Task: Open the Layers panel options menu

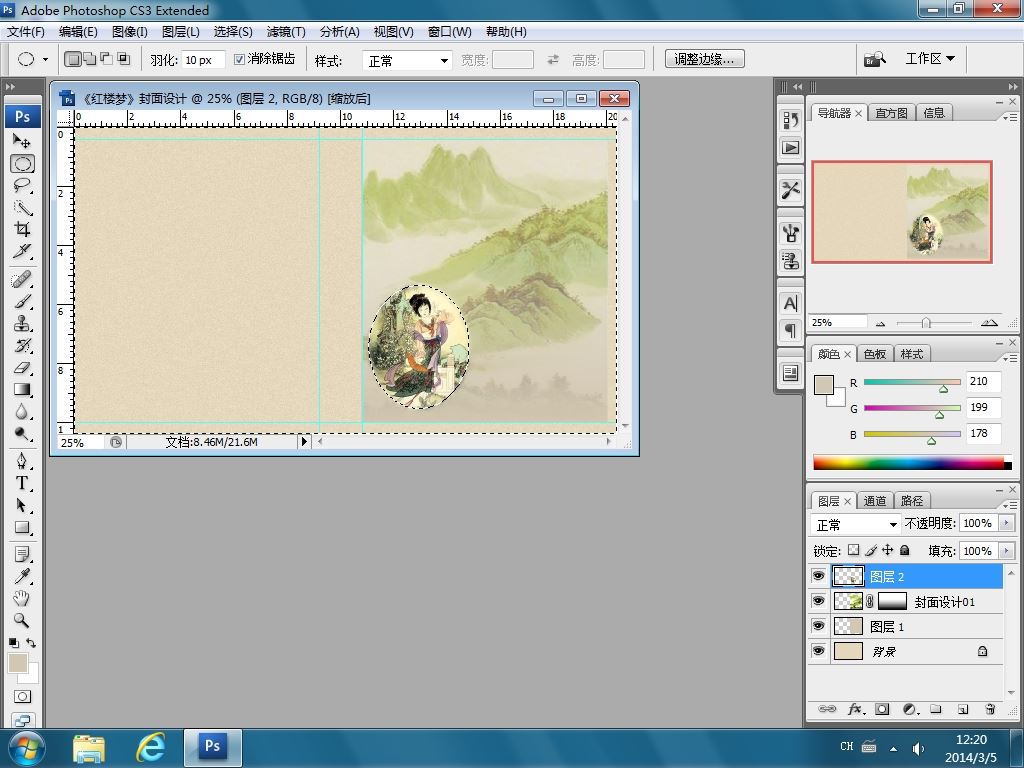Action: tap(1010, 505)
